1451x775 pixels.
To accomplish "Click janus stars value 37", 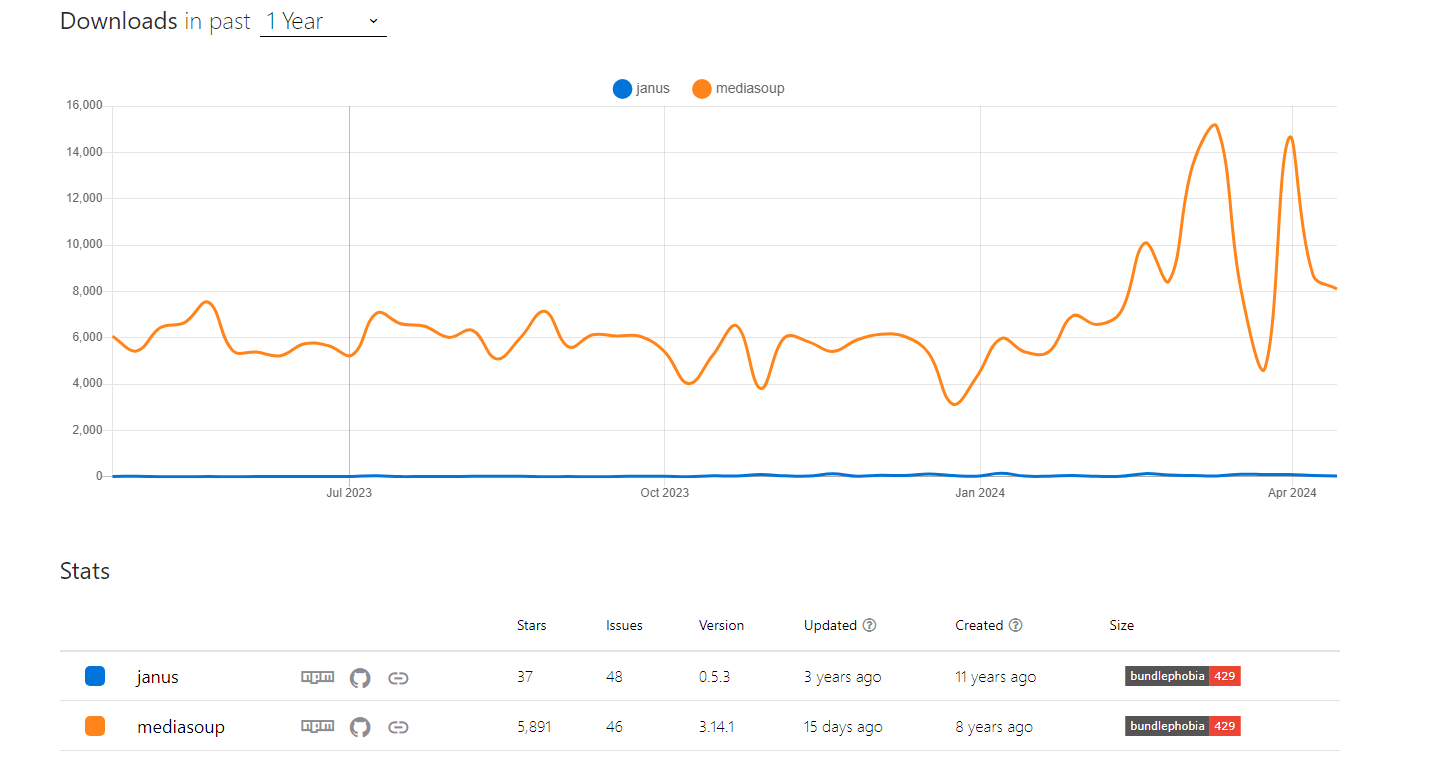I will 525,677.
